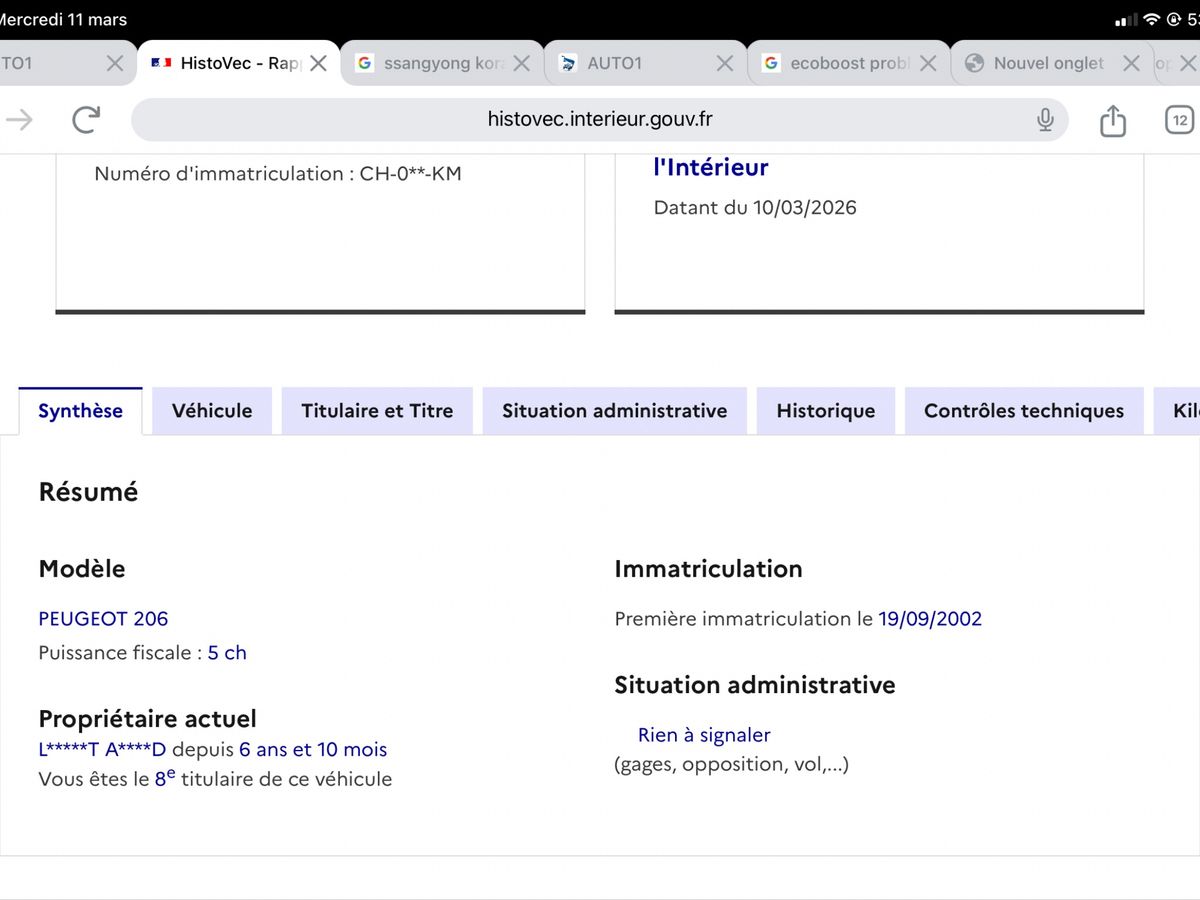Tap the date Mercredi 11 mars in status bar

(63, 19)
